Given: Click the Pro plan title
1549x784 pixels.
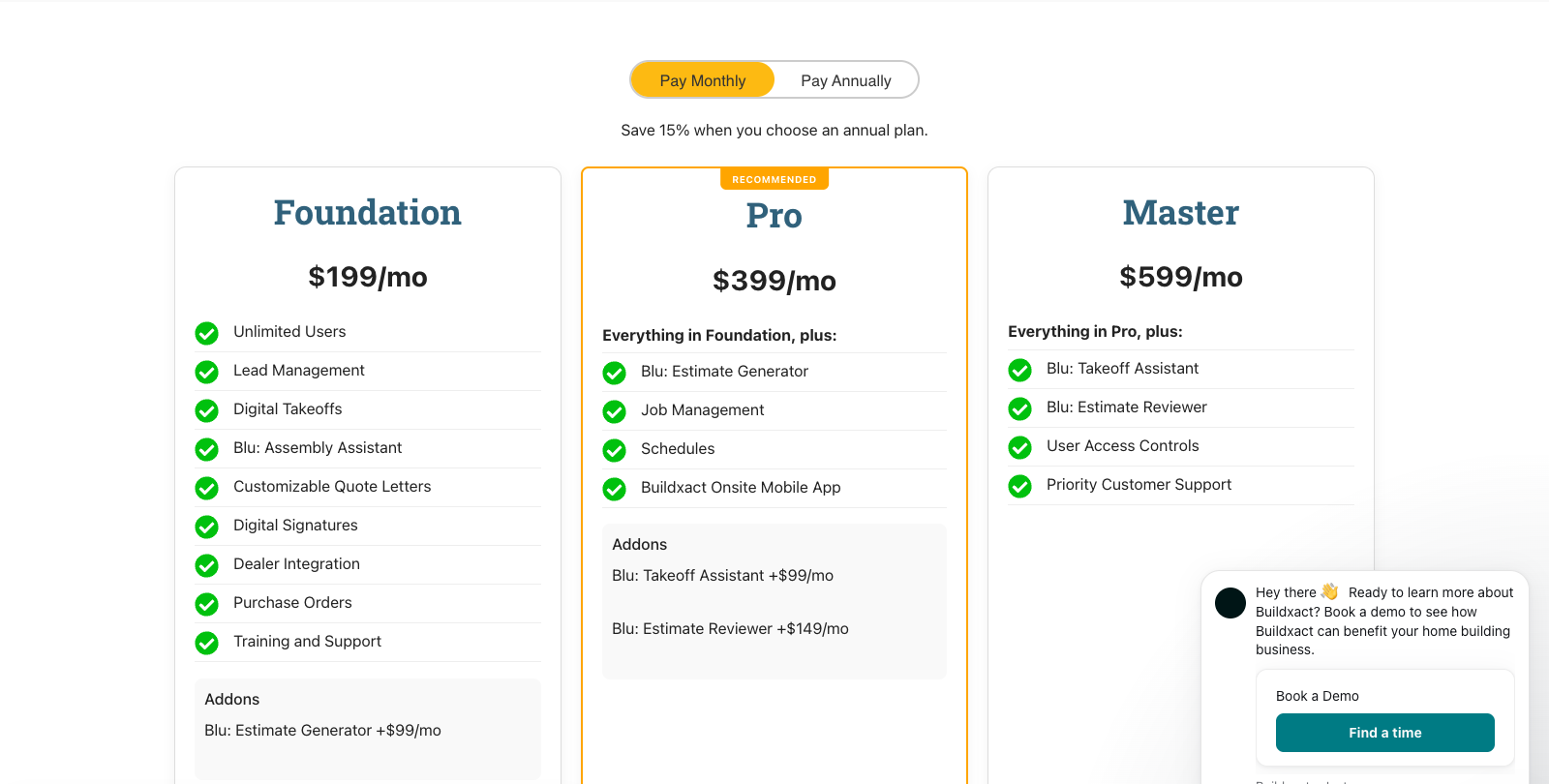Looking at the screenshot, I should [774, 216].
